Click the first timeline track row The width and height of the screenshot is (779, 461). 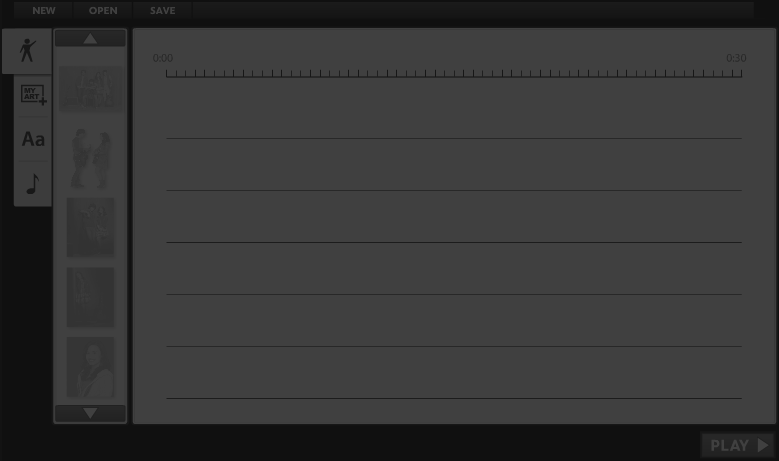click(454, 108)
